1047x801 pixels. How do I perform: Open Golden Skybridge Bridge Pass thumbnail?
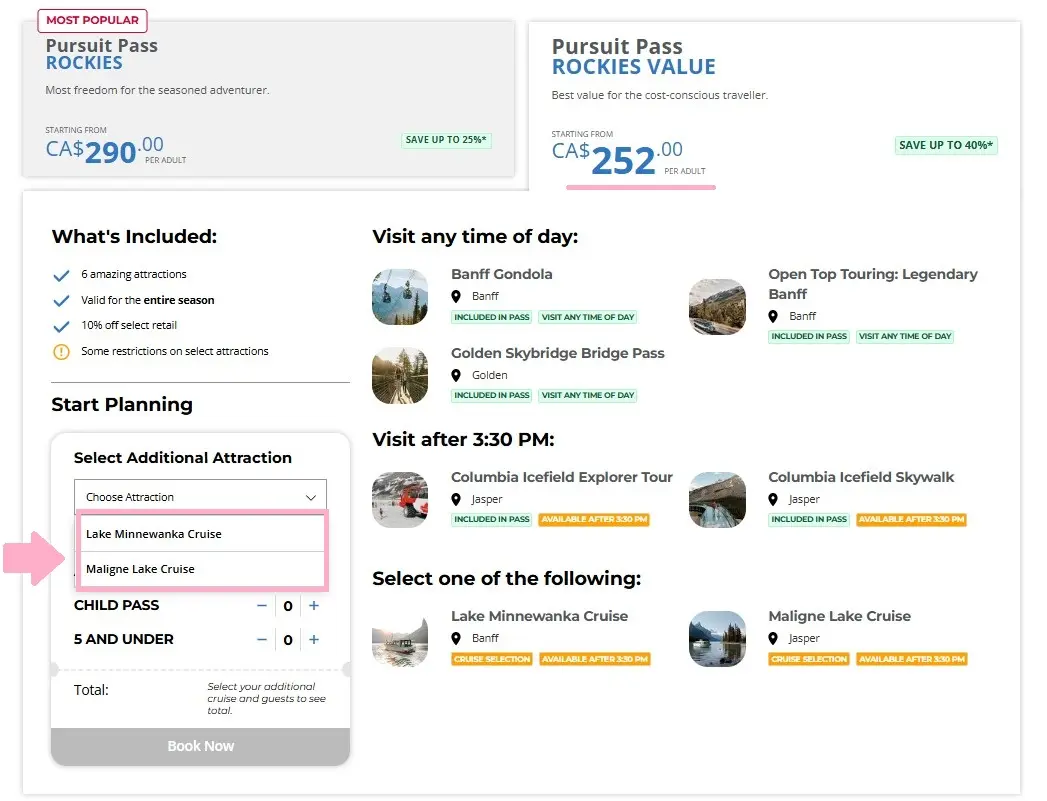[x=400, y=375]
